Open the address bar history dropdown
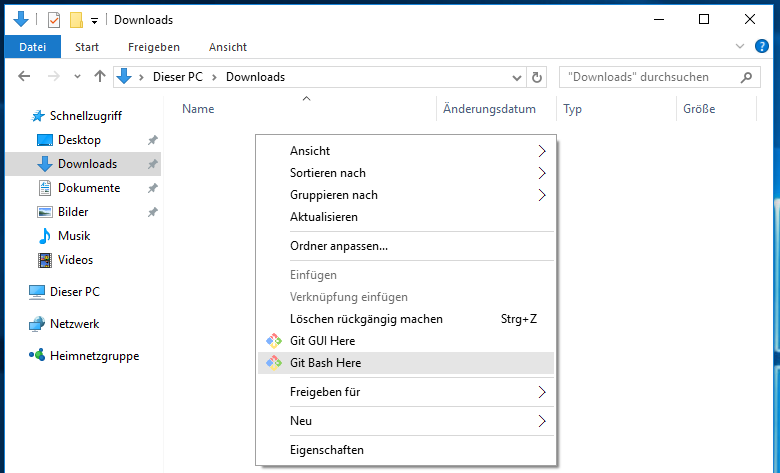 pos(517,78)
